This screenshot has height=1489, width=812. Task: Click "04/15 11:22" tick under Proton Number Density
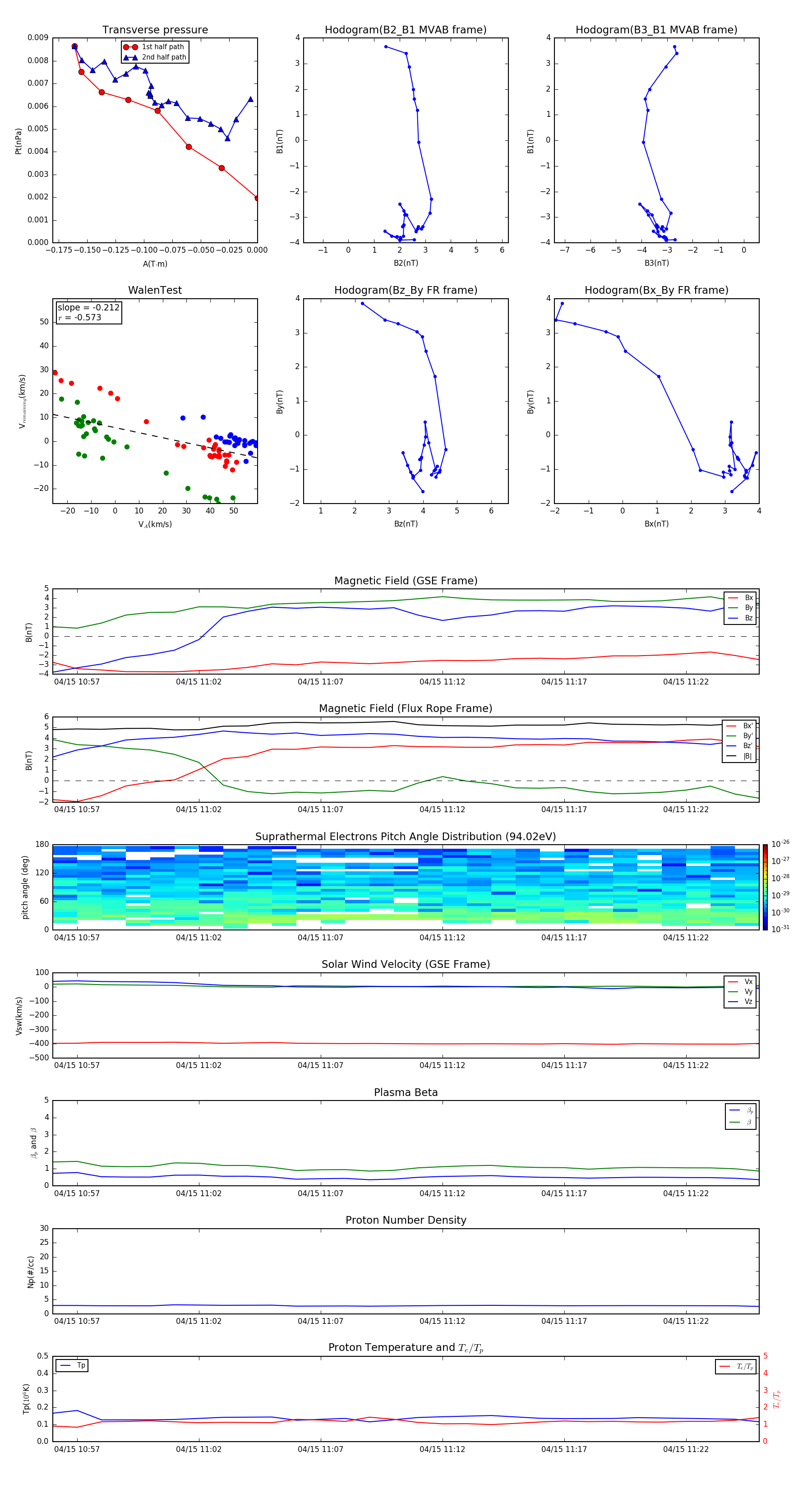click(685, 1321)
